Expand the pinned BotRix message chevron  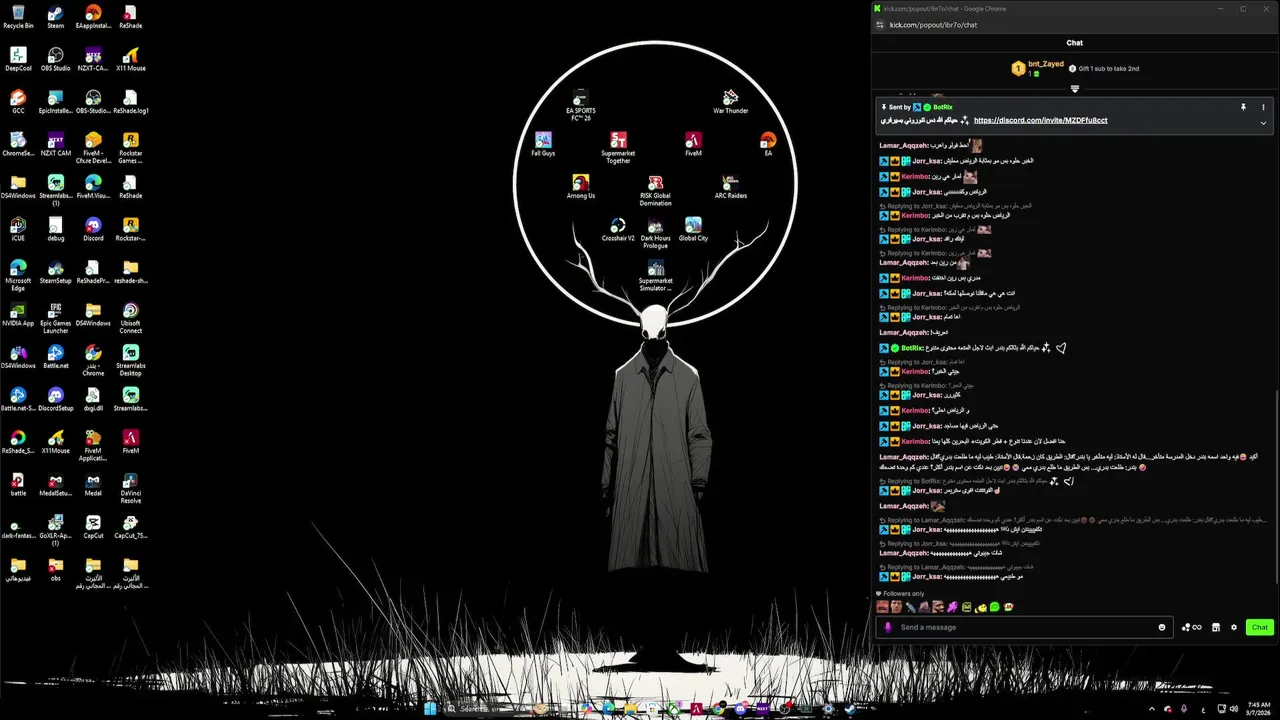pos(1263,123)
